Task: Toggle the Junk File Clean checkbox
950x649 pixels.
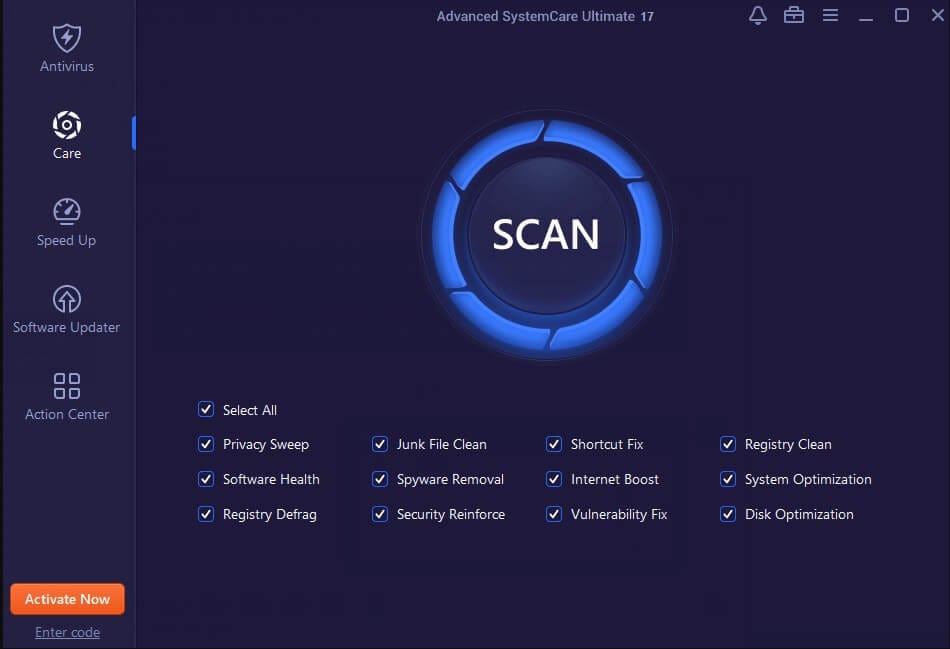Action: [x=380, y=444]
